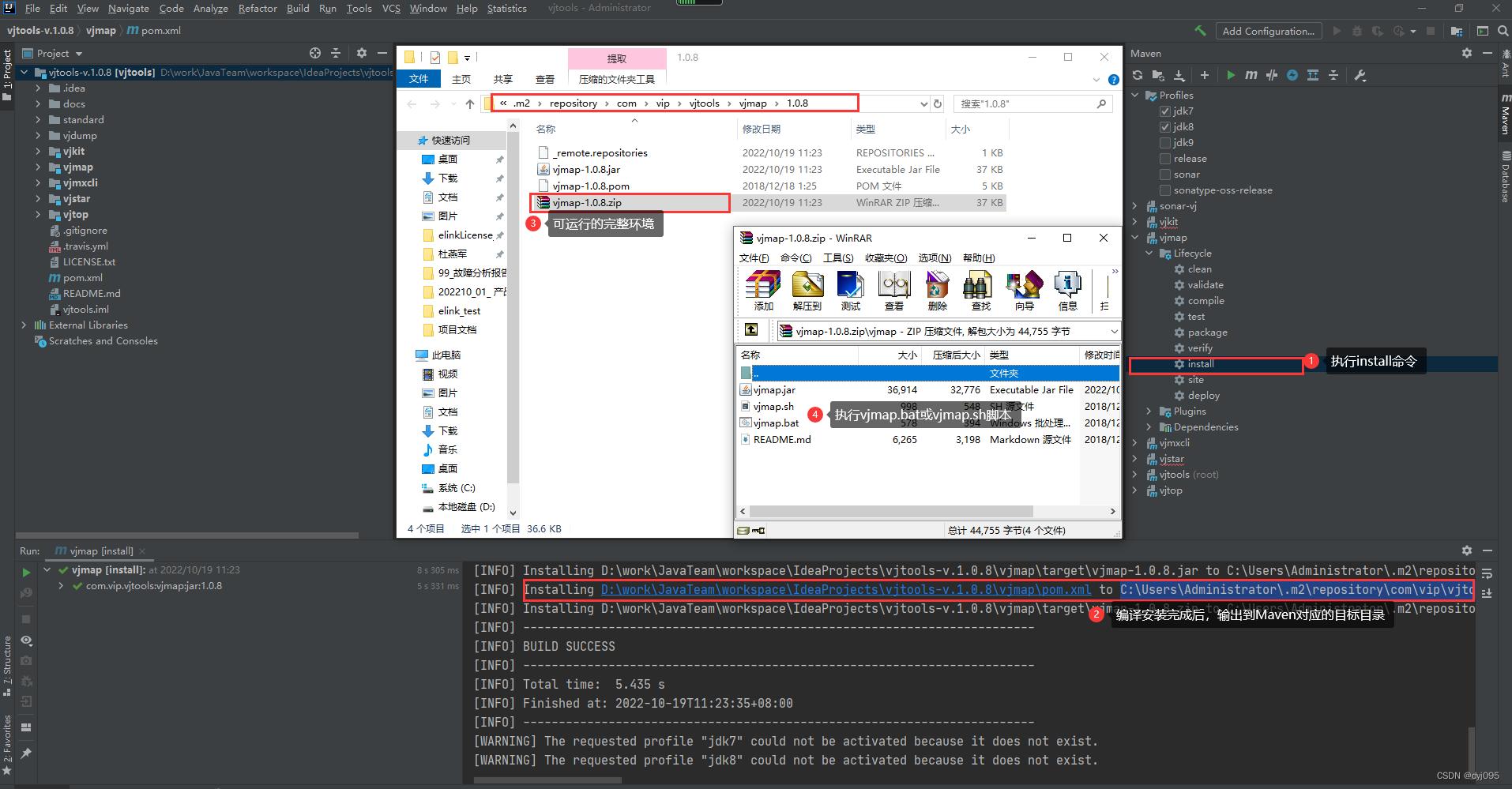
Task: Go up one level in WinRAR archive
Action: pyautogui.click(x=751, y=330)
